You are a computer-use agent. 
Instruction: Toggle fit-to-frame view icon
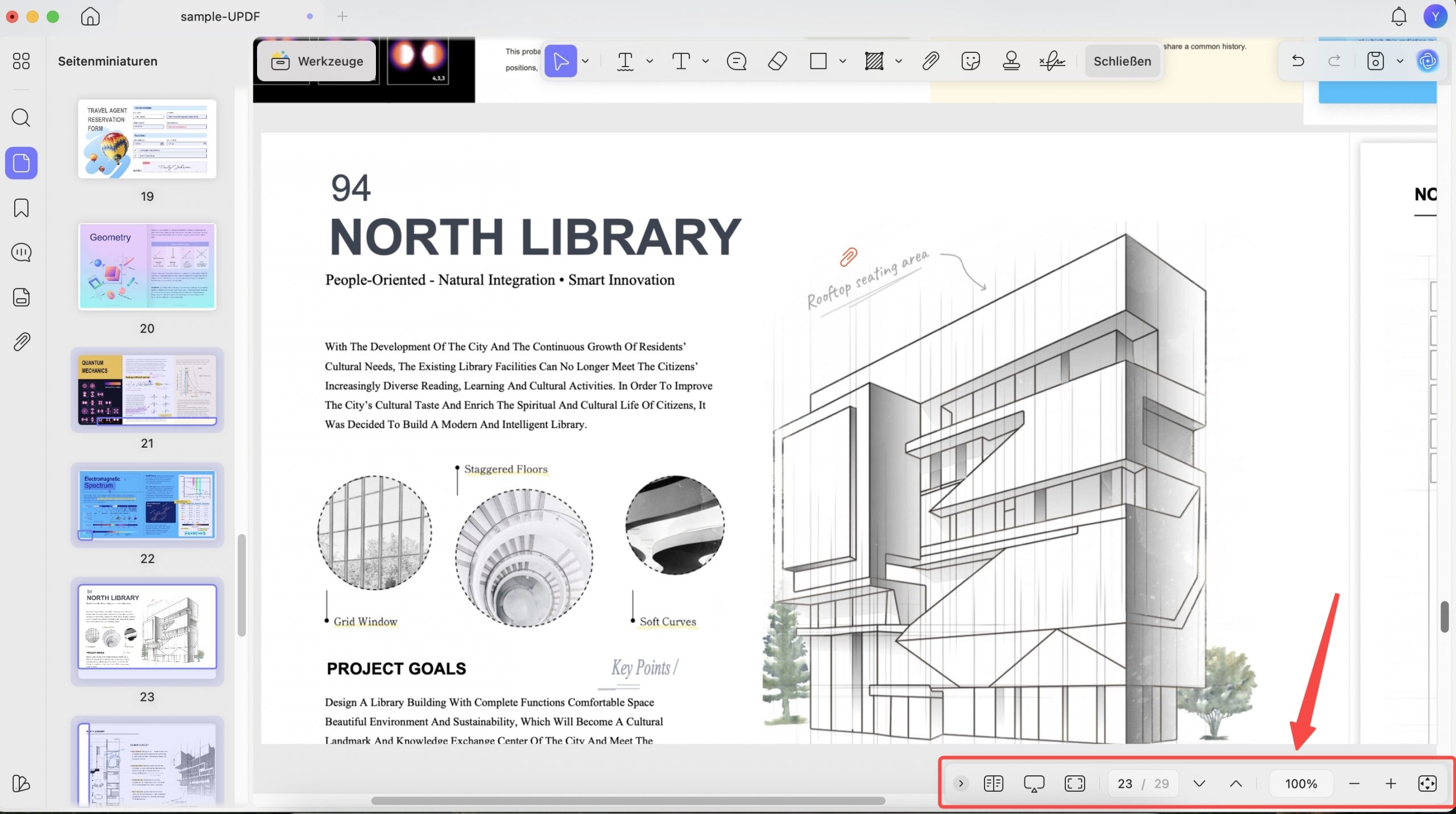click(1074, 783)
